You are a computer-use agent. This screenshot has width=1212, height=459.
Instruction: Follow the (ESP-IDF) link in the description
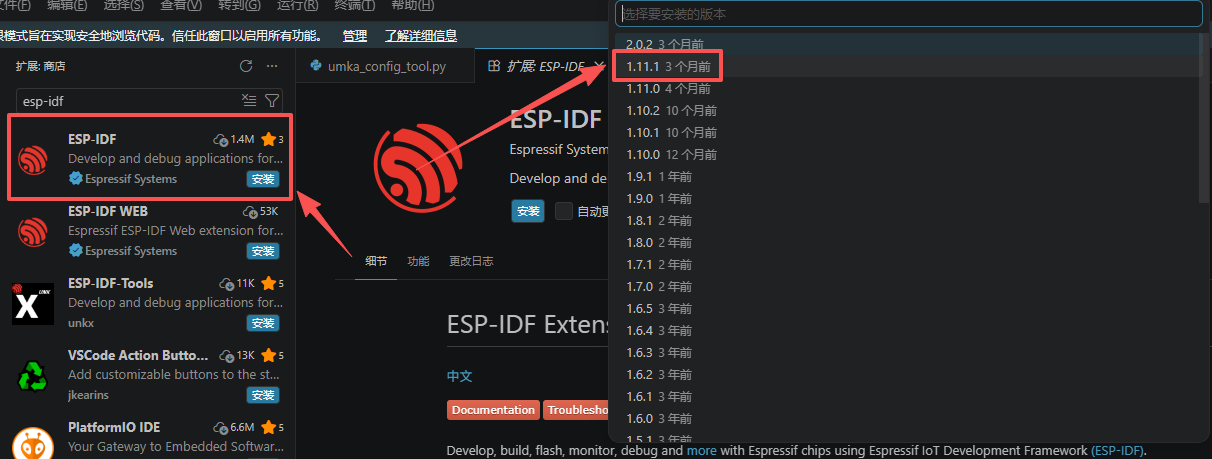click(1118, 451)
